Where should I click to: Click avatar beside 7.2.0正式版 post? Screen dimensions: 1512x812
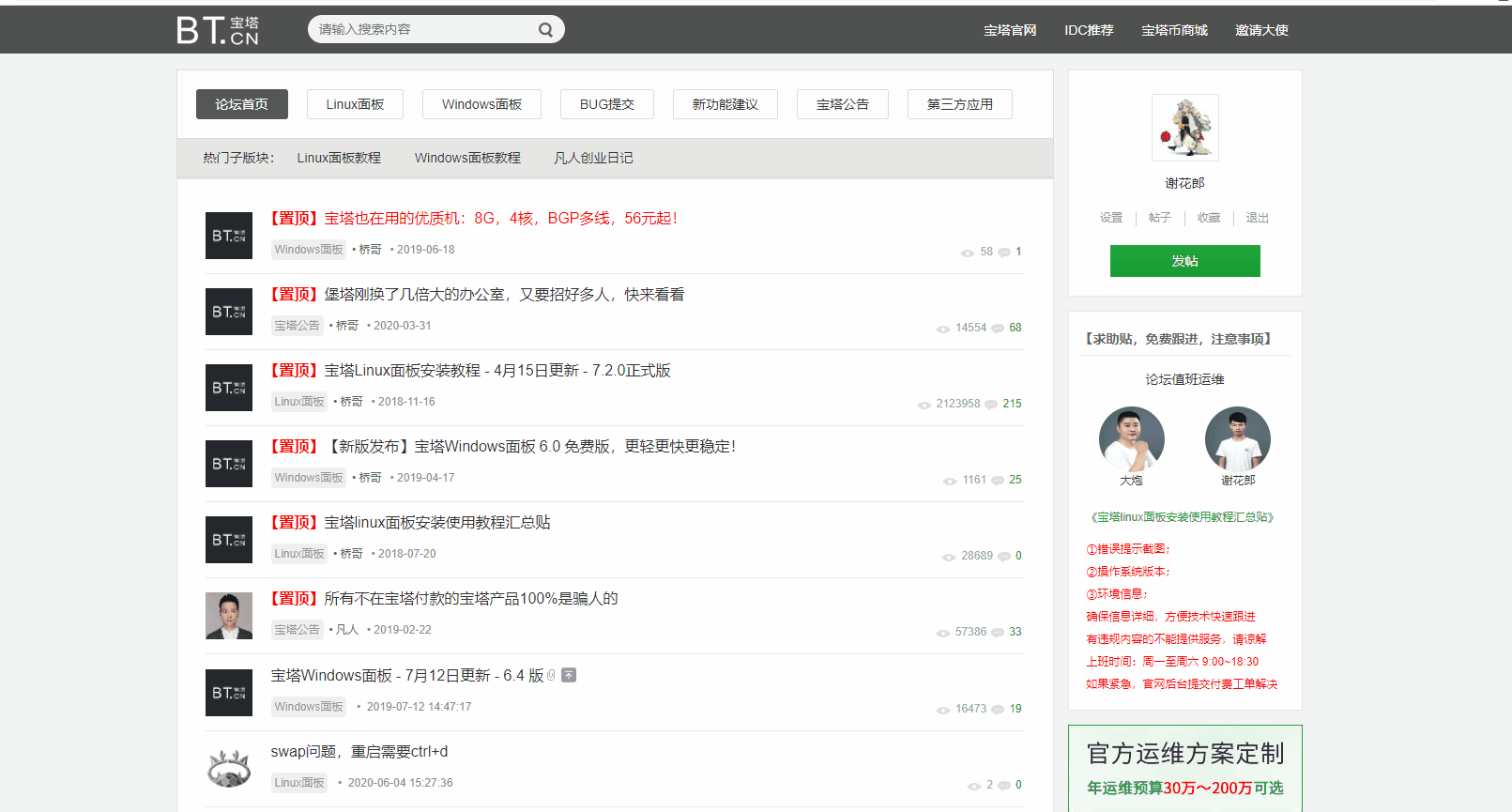(x=229, y=388)
